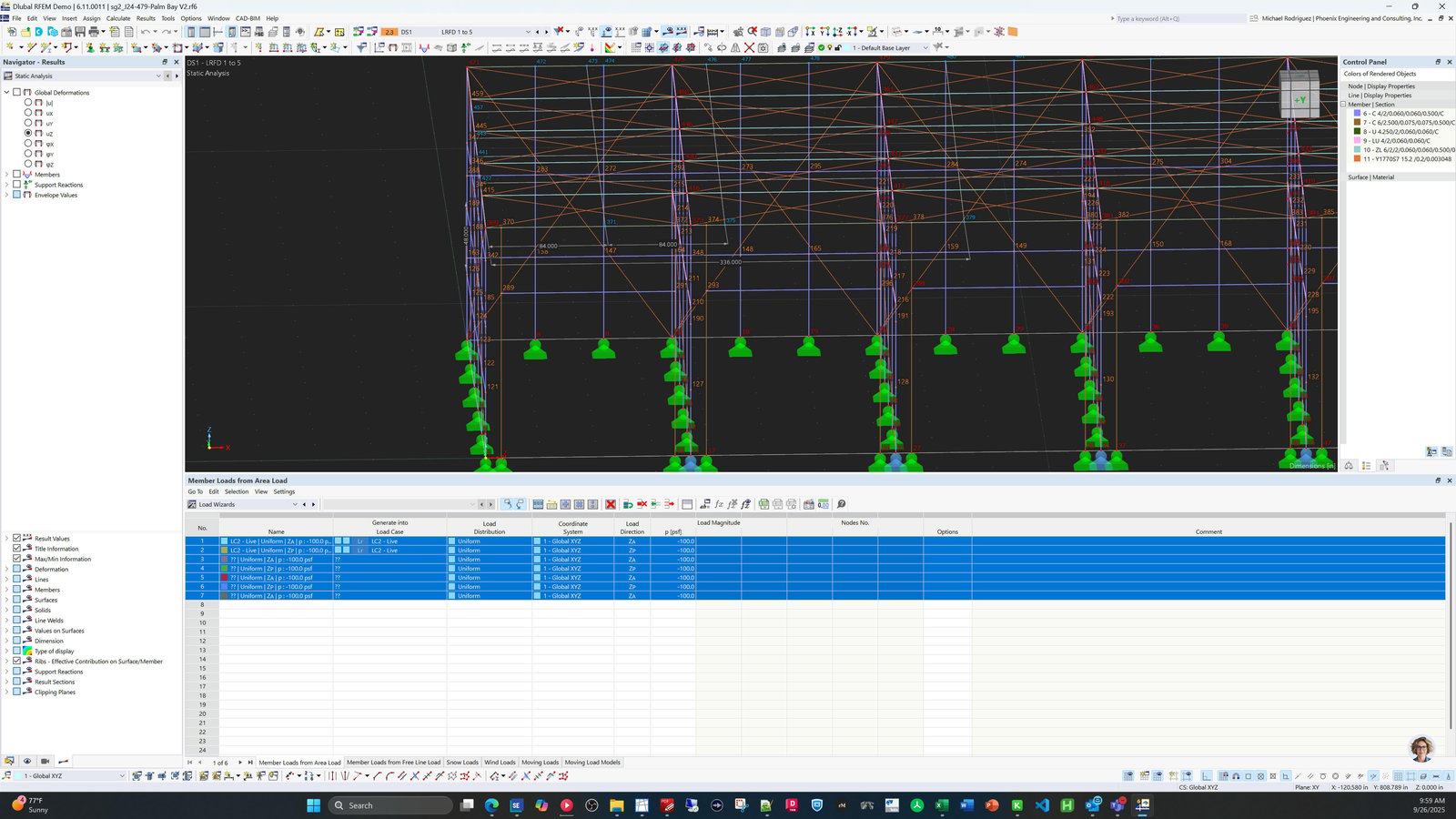Click the Print icon in the main toolbar

tap(94, 32)
